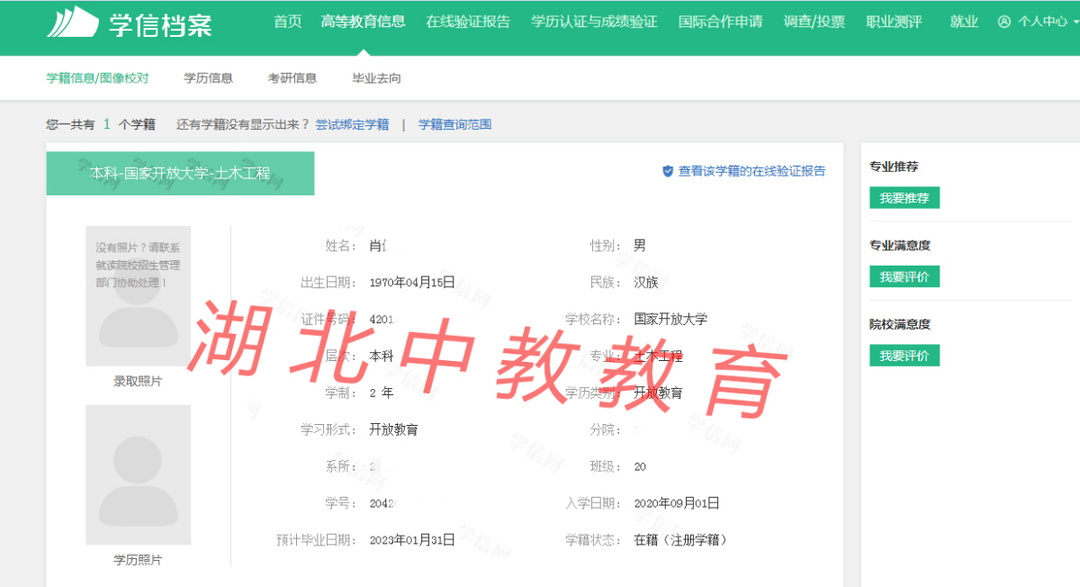Click the expected graduation date 2023年01月31日
This screenshot has height=587, width=1080.
[x=412, y=540]
